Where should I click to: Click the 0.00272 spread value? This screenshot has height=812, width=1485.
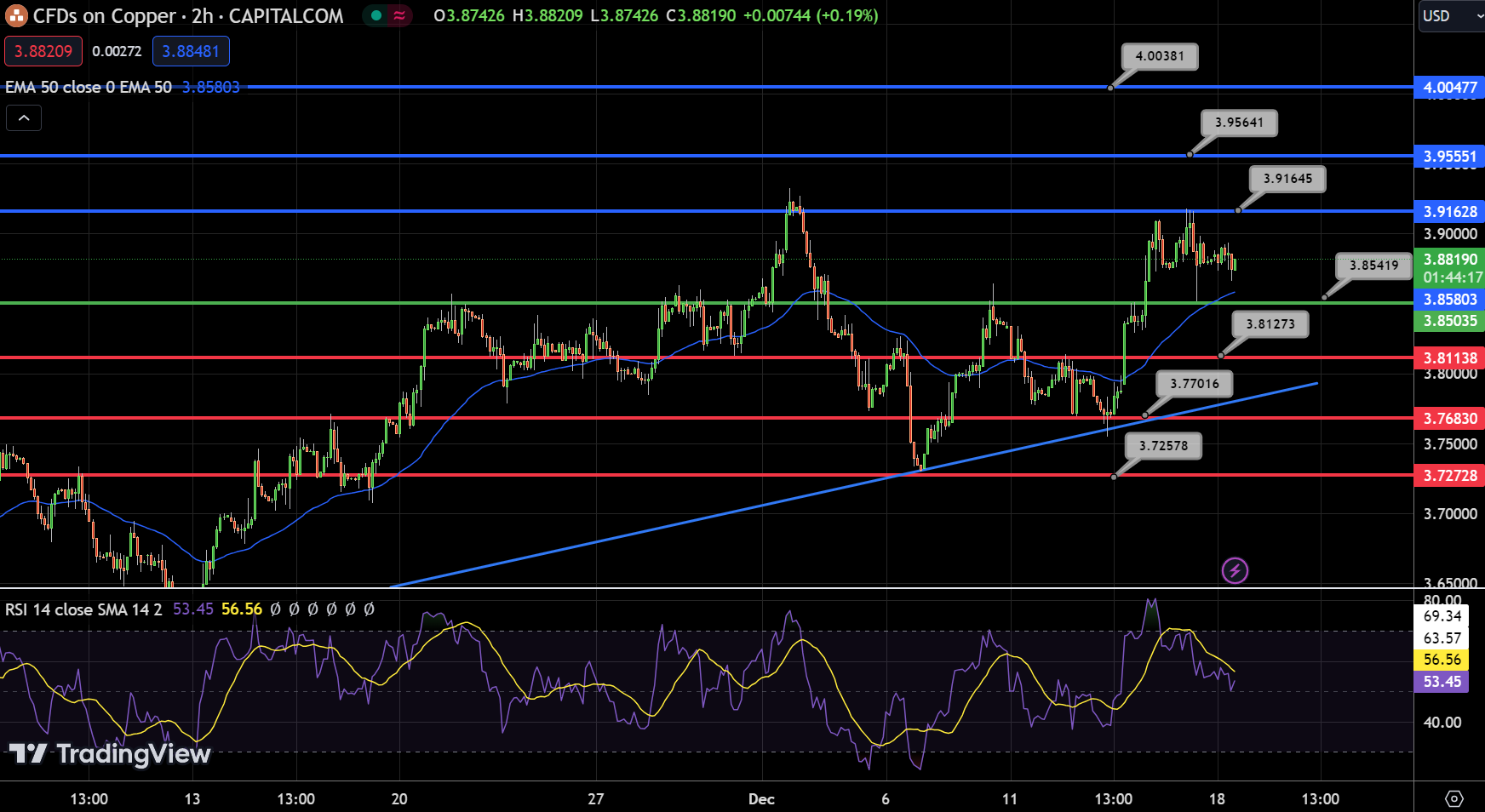point(117,51)
